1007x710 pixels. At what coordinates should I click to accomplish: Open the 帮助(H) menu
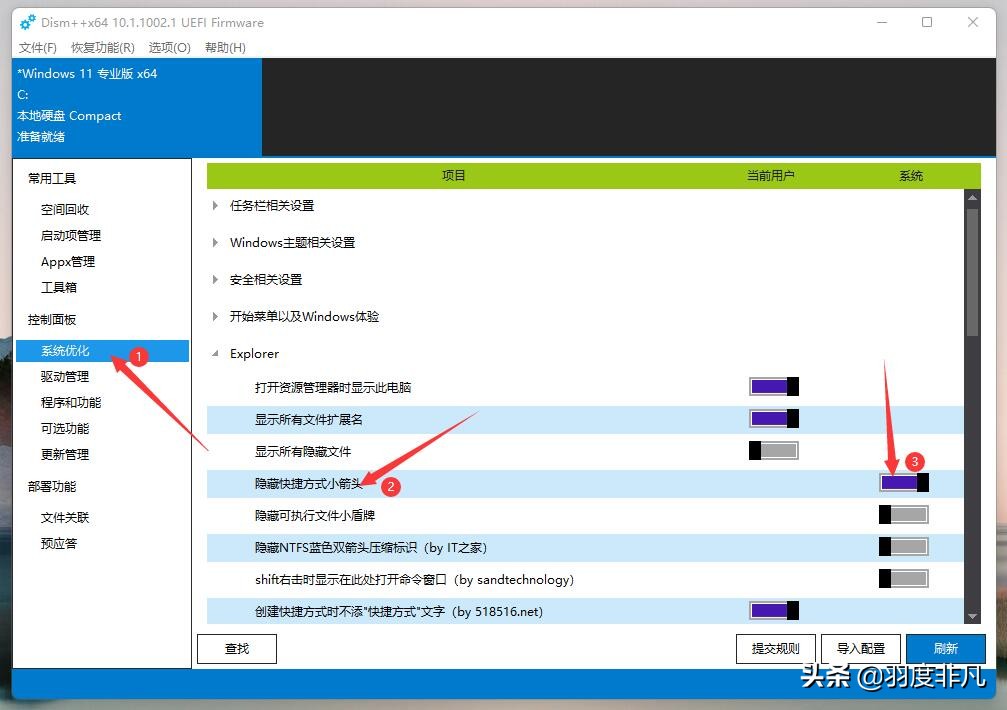point(224,47)
